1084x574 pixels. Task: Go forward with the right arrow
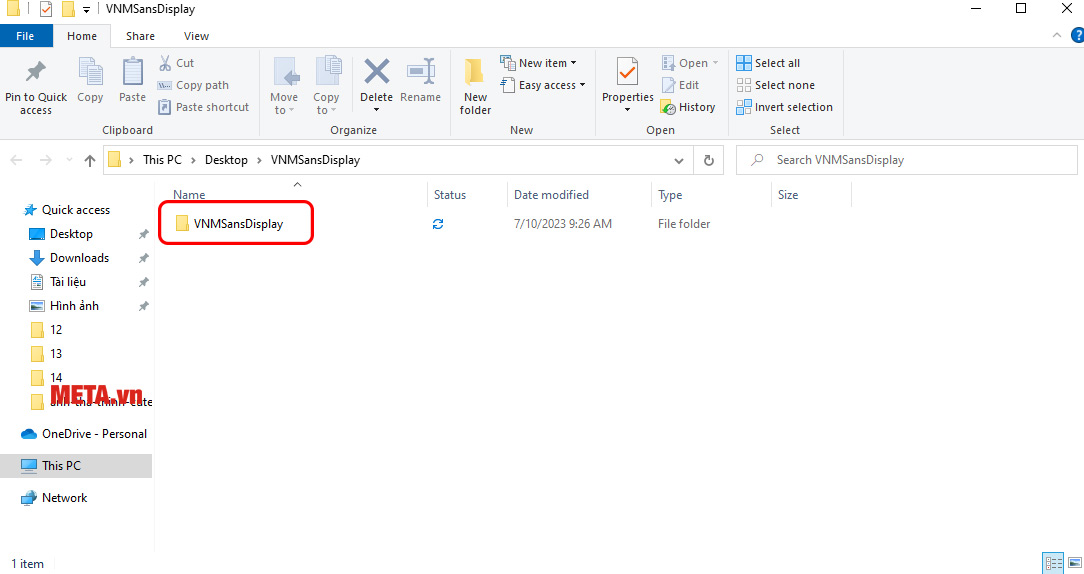pos(46,160)
